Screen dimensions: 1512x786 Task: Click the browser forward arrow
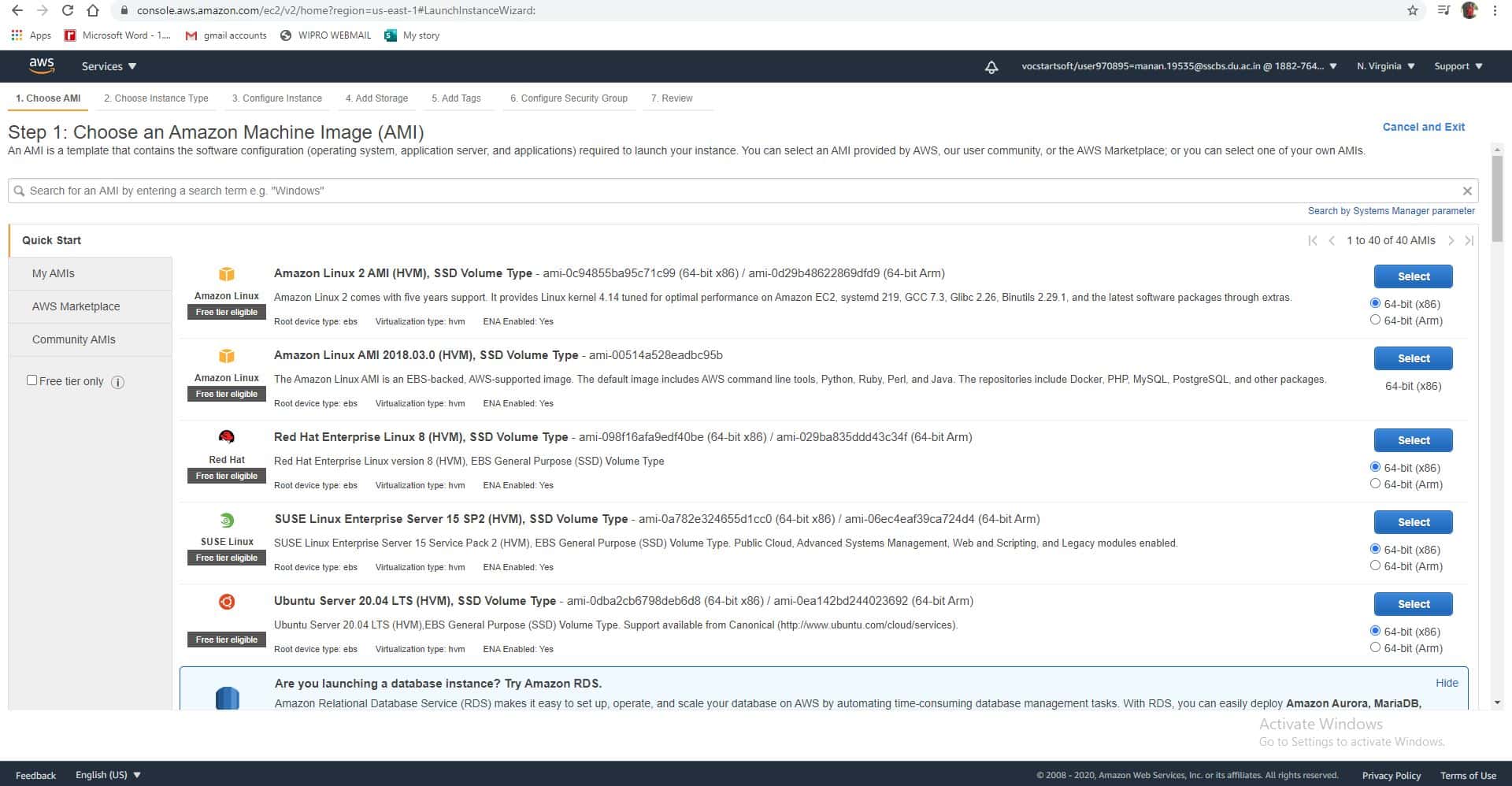(x=43, y=10)
